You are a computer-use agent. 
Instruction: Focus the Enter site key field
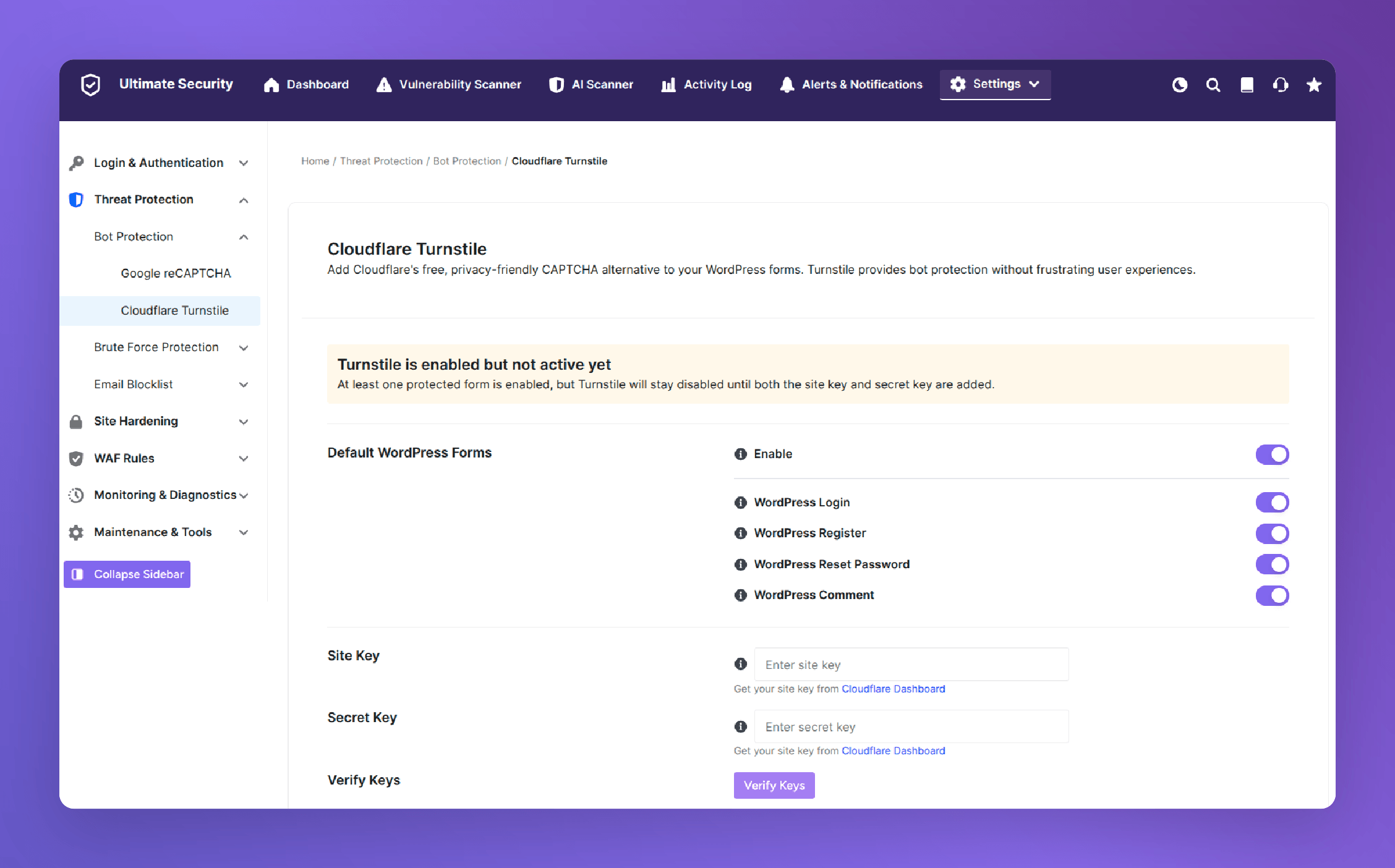(x=911, y=665)
